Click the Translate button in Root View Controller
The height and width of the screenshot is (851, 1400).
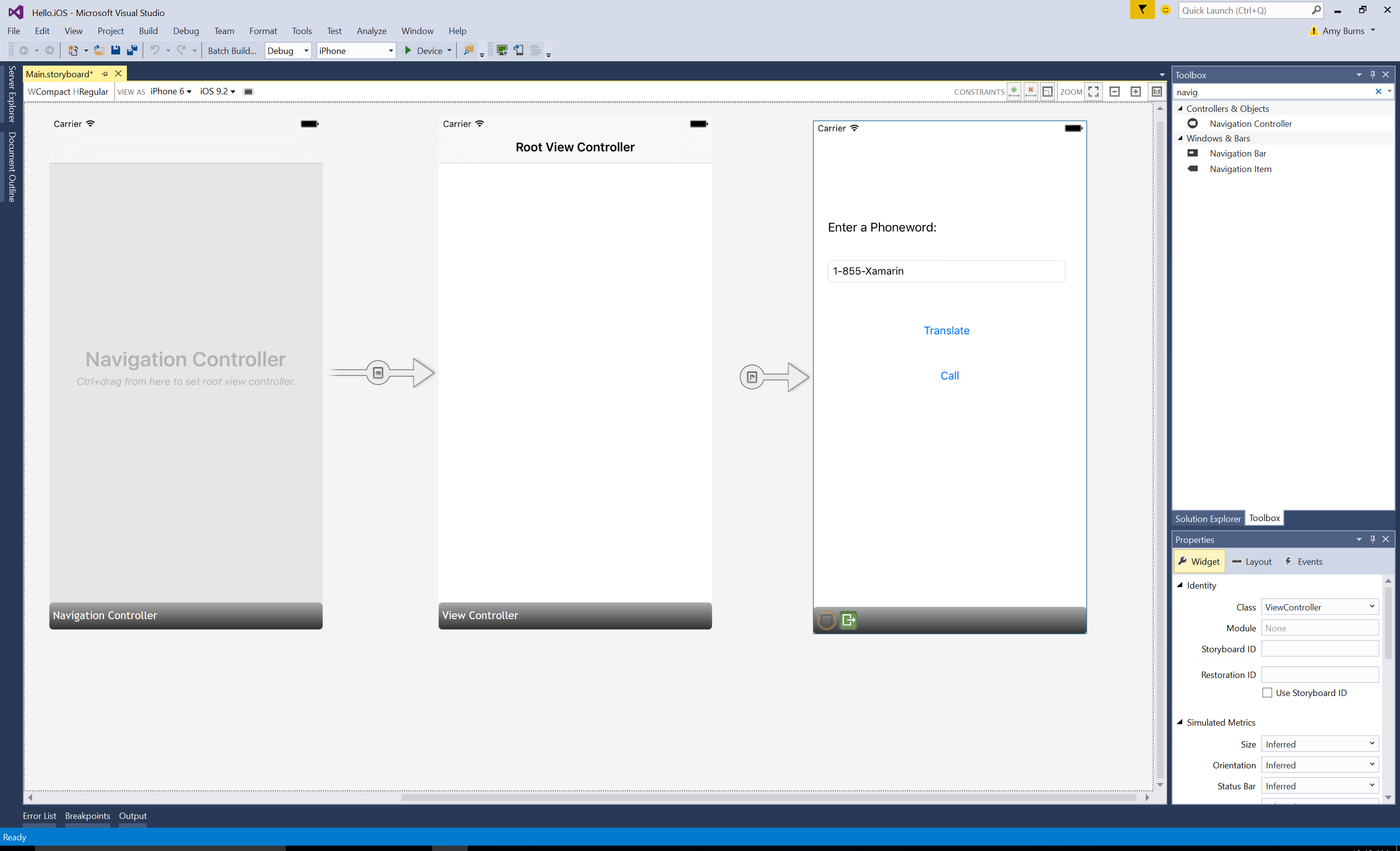(946, 330)
